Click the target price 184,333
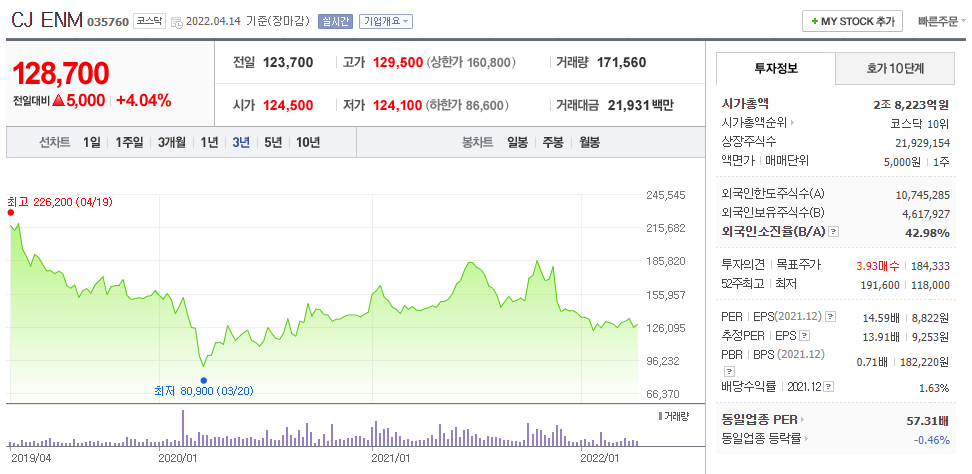 pos(930,266)
